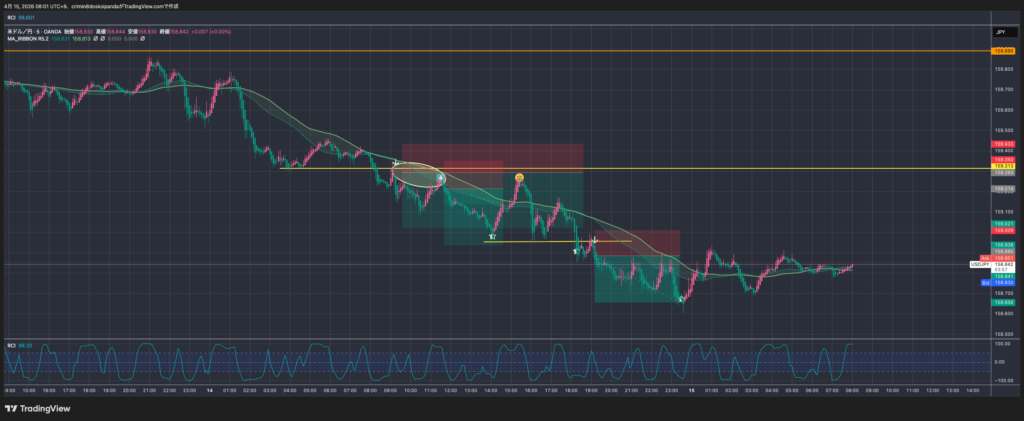Click the red Ask price tag
1024x421 pixels.
pyautogui.click(x=984, y=258)
